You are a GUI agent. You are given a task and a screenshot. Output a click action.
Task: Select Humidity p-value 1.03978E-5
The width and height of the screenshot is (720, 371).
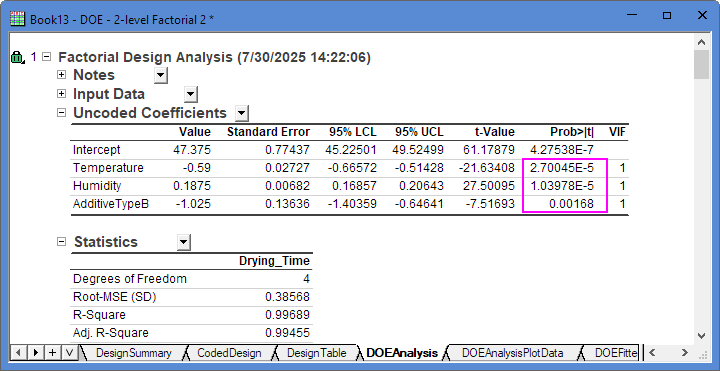coord(562,186)
